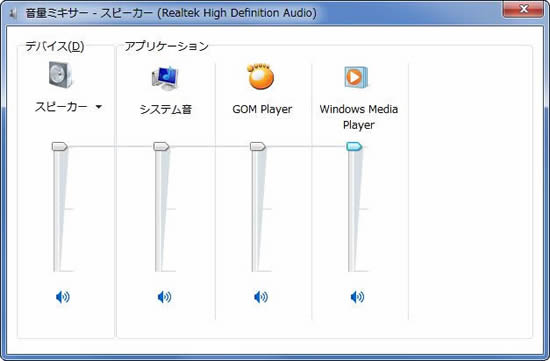Click the システム音 slider thumb
The image size is (550, 361).
click(161, 146)
